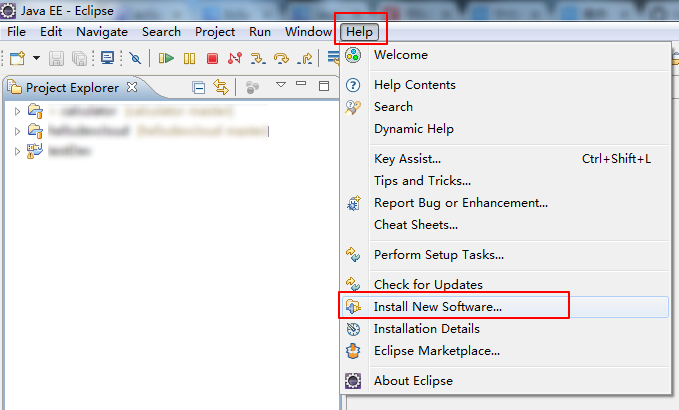Open the Navigate menu
This screenshot has width=679, height=410.
point(102,32)
